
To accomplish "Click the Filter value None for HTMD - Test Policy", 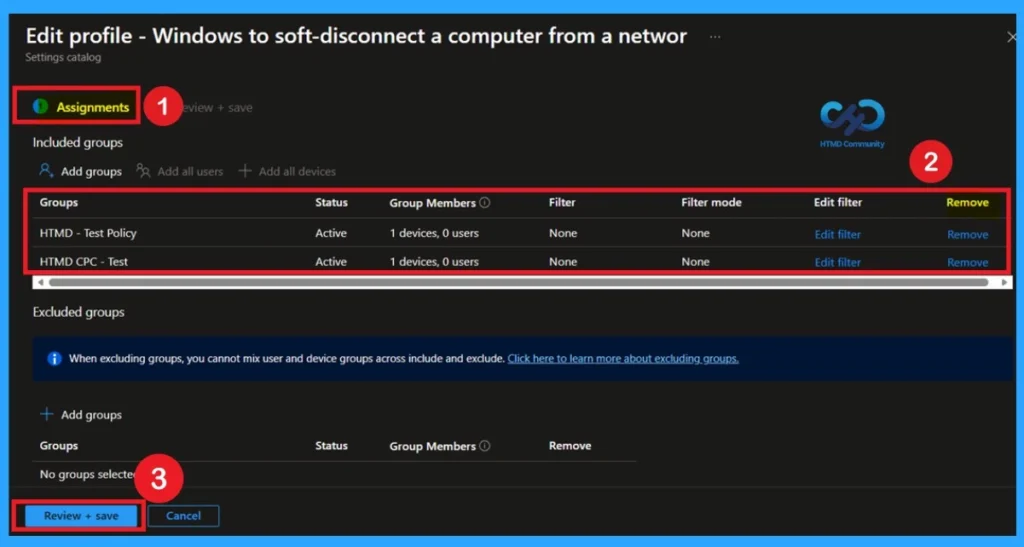I will pyautogui.click(x=563, y=233).
